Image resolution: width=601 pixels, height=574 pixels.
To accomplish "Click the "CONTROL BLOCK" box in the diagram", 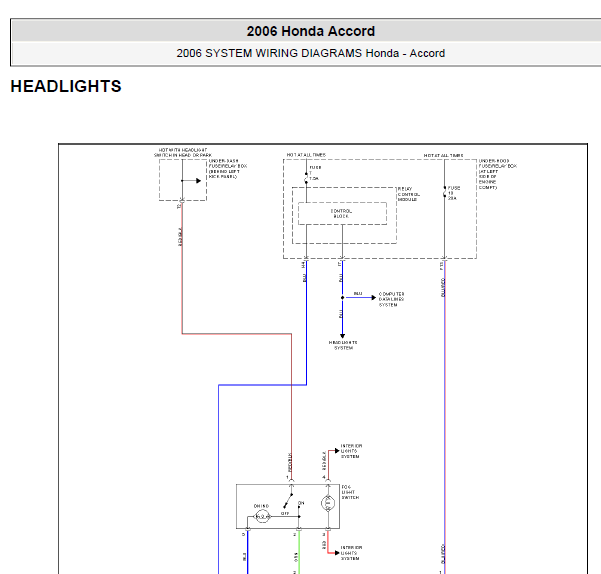I will [x=342, y=213].
